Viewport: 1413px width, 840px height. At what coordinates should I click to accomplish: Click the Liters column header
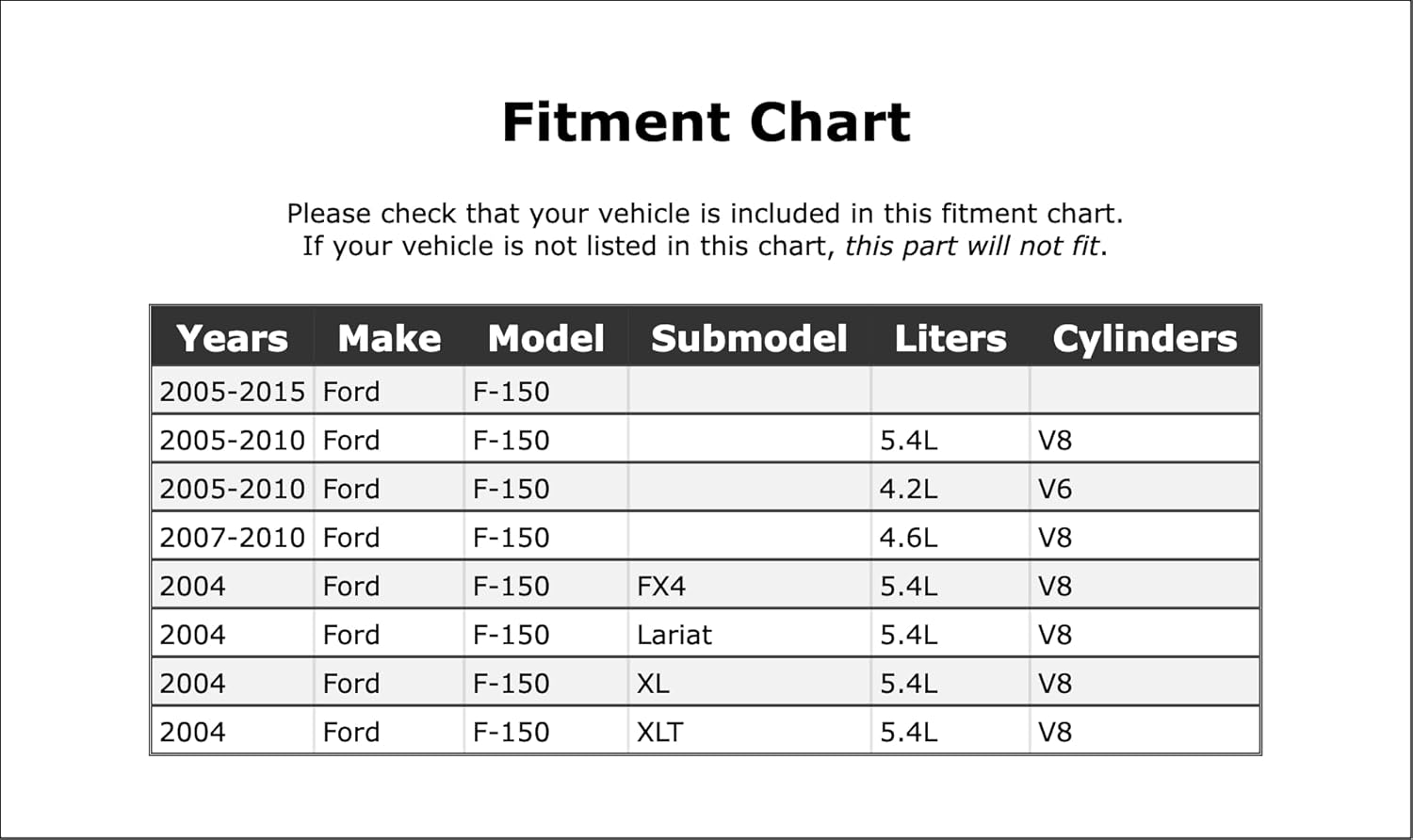click(950, 338)
